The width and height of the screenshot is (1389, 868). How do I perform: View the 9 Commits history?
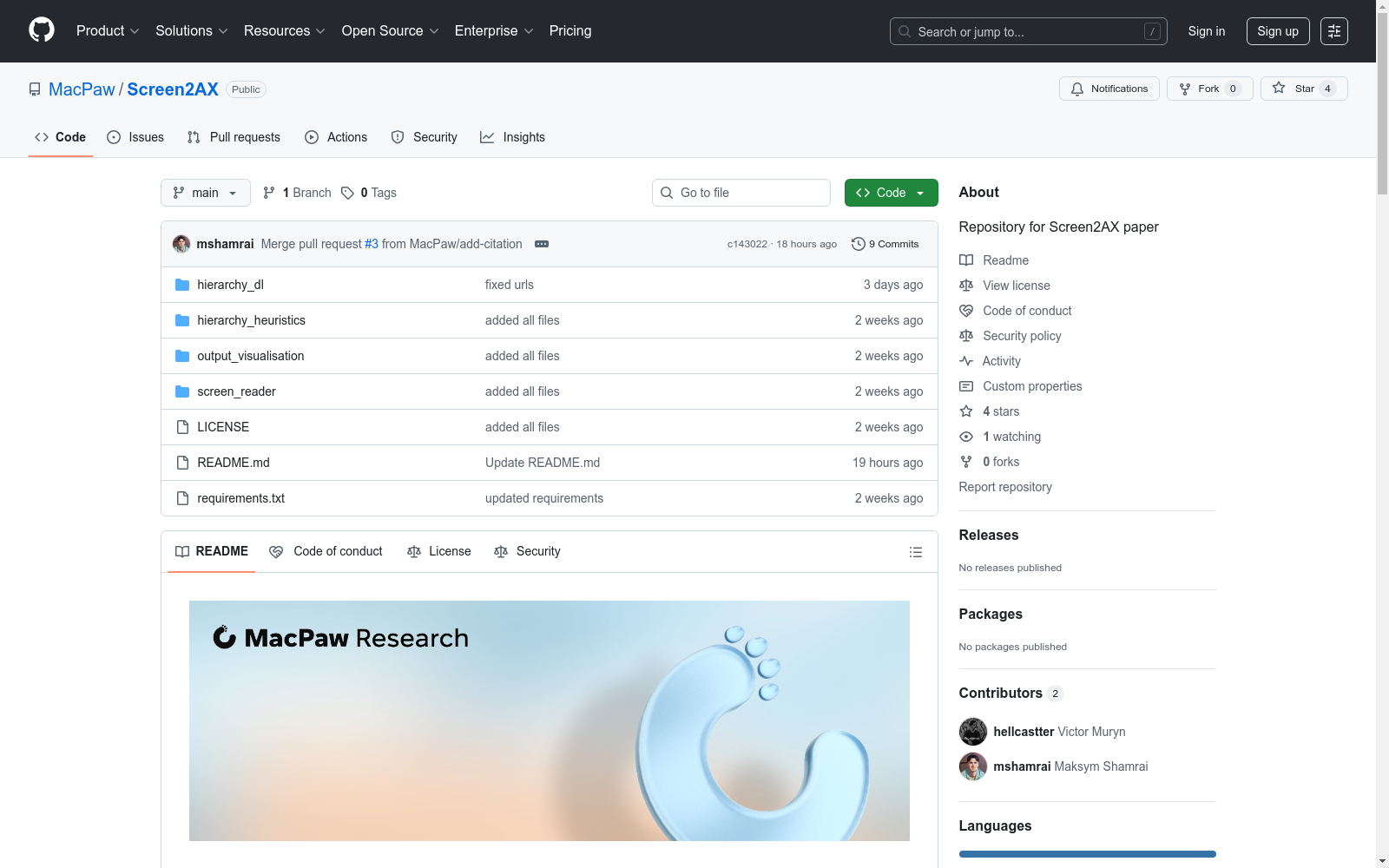point(885,244)
